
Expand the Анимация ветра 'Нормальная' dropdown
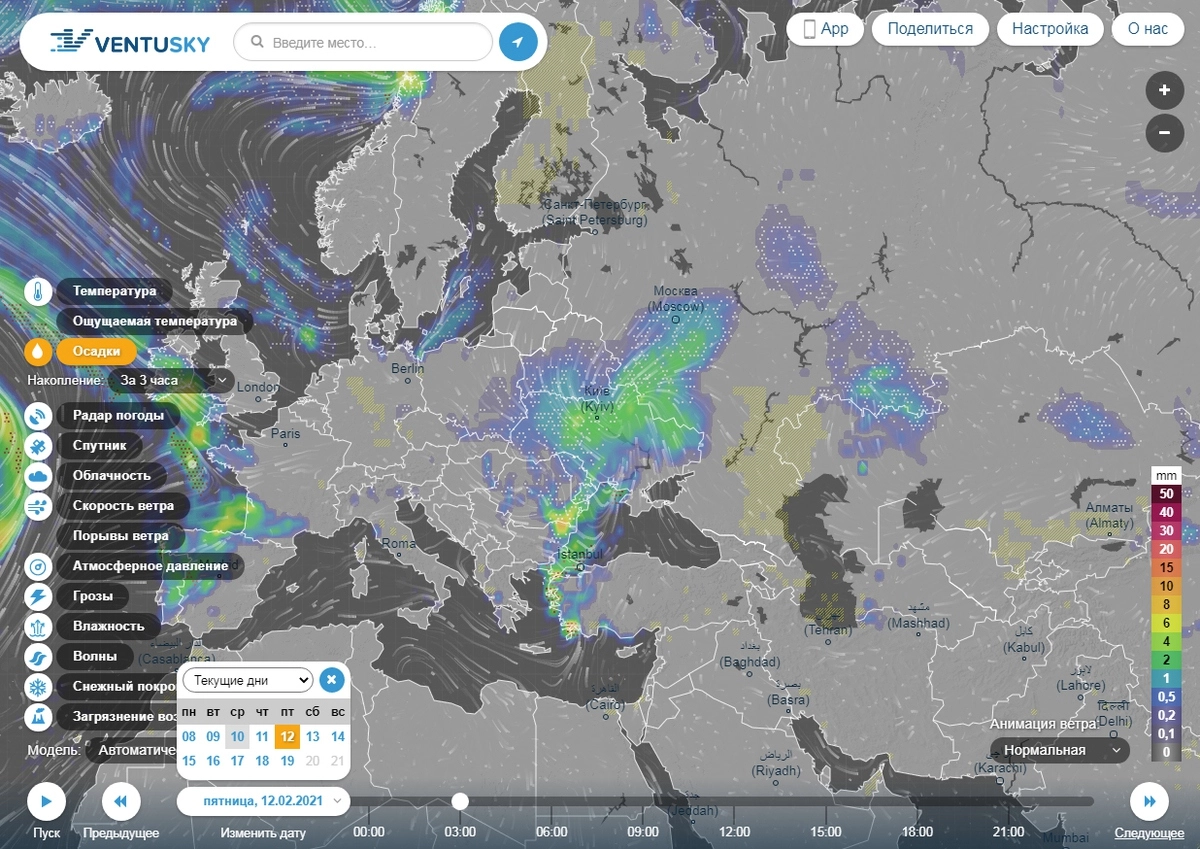click(1059, 750)
